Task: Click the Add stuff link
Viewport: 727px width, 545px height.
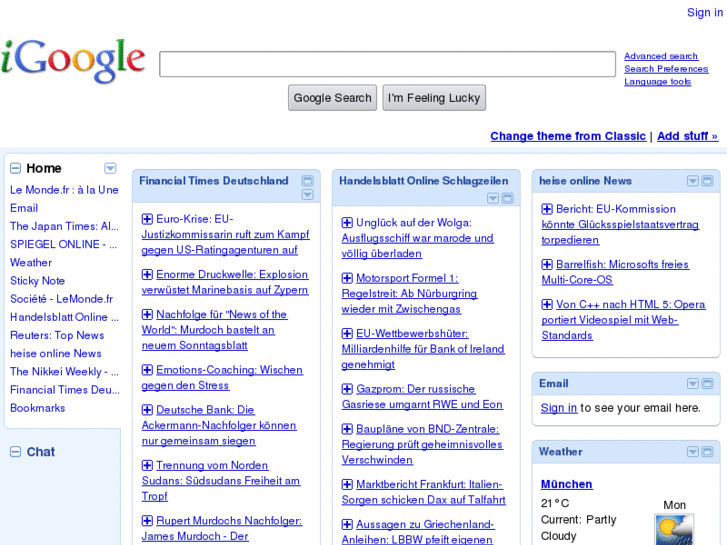Action: (x=688, y=136)
